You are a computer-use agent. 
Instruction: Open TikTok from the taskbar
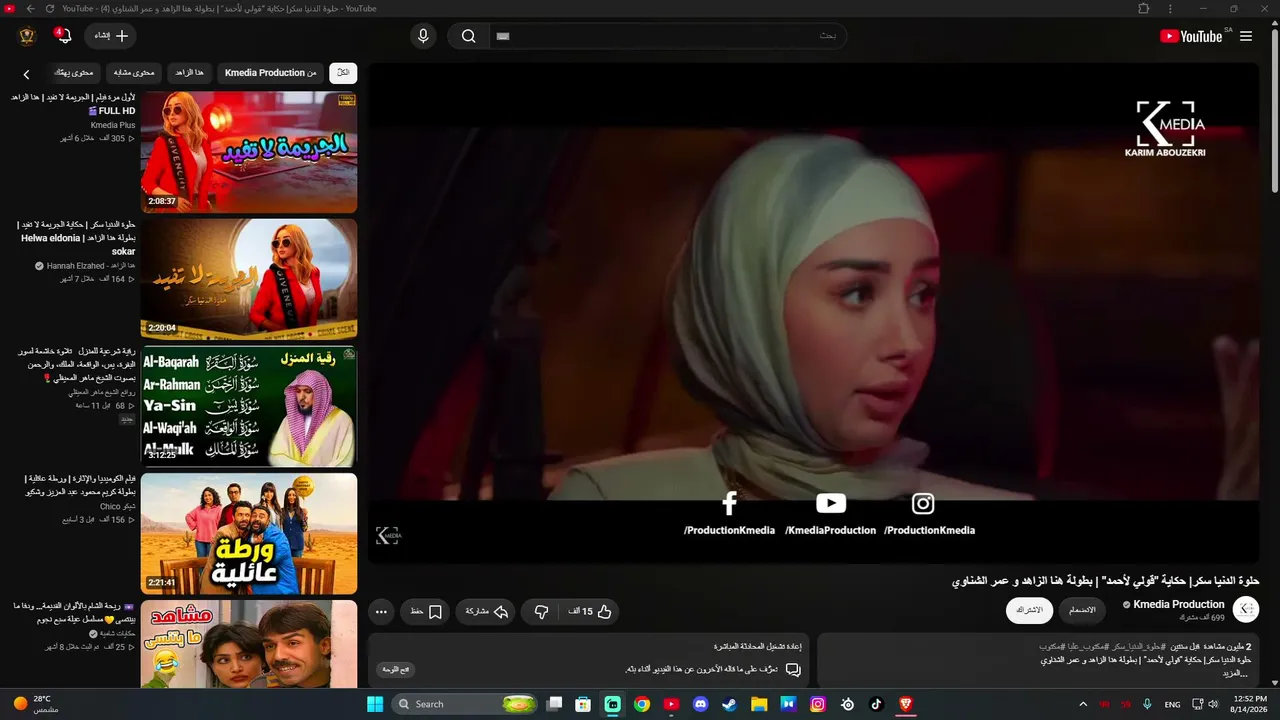[877, 704]
